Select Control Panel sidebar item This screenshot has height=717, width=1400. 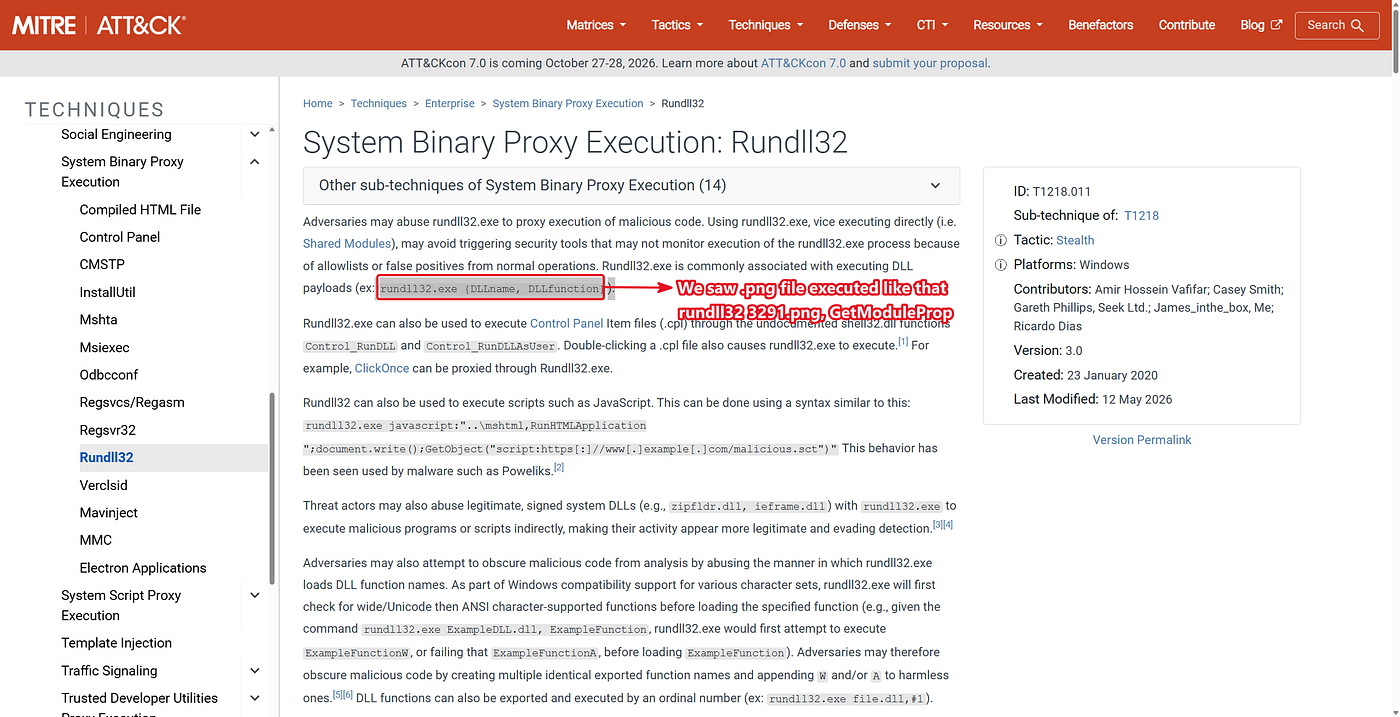click(120, 237)
